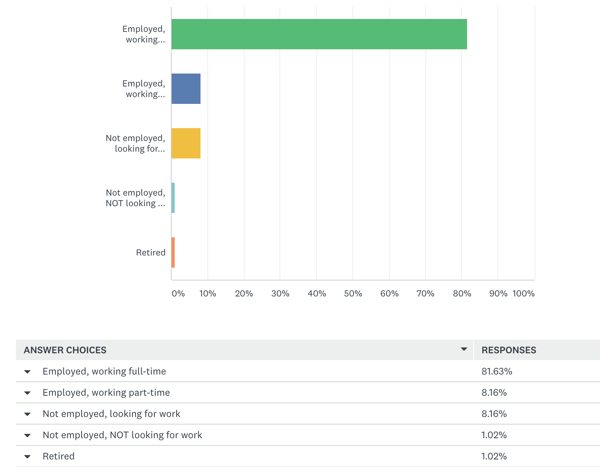Expand the Not employed, NOT looking arrow
The height and width of the screenshot is (467, 600).
[x=28, y=435]
